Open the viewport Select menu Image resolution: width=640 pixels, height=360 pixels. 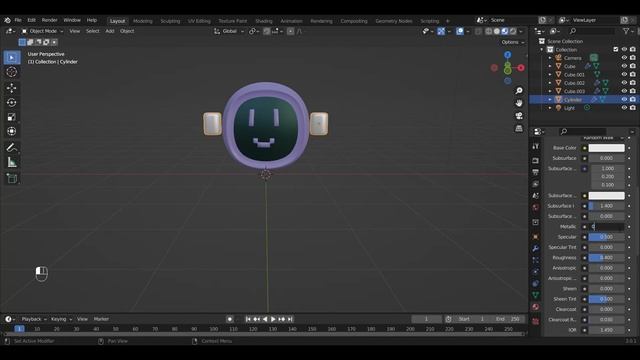(x=93, y=31)
